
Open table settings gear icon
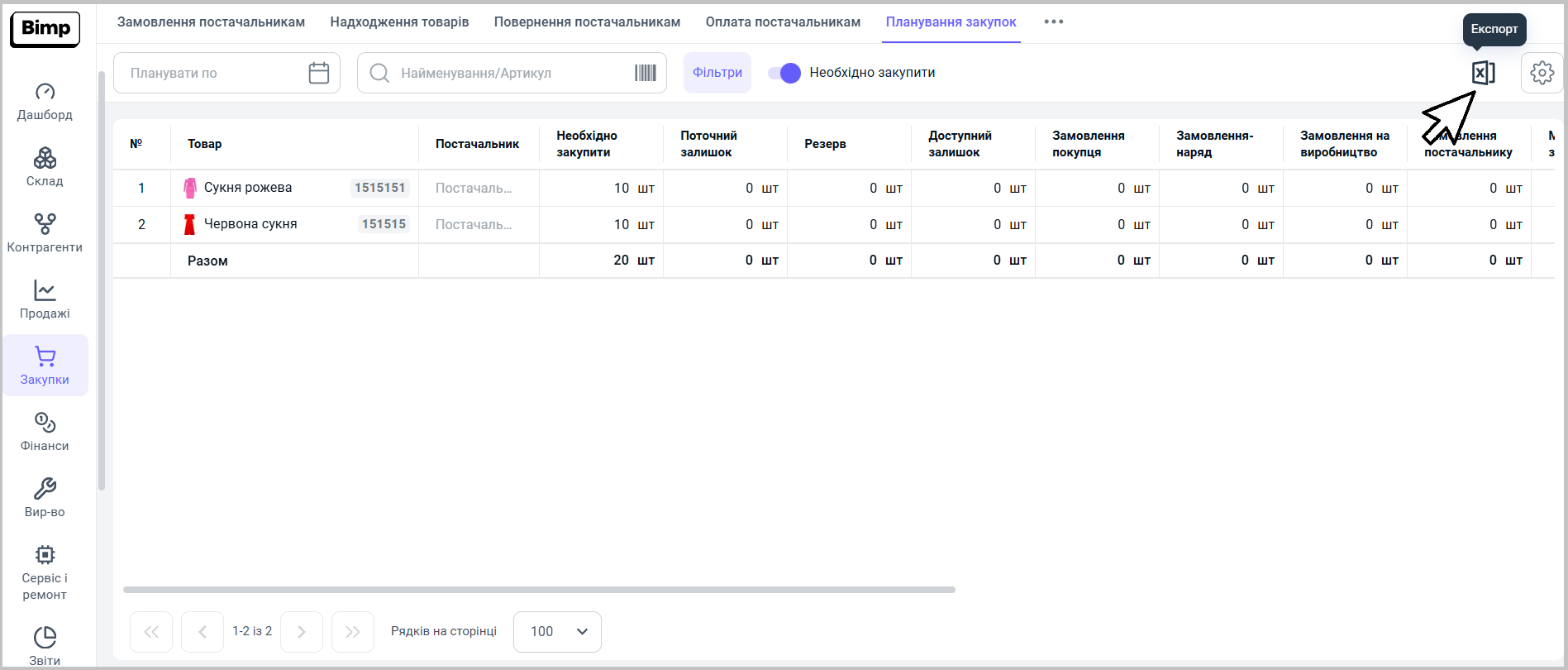(1542, 73)
